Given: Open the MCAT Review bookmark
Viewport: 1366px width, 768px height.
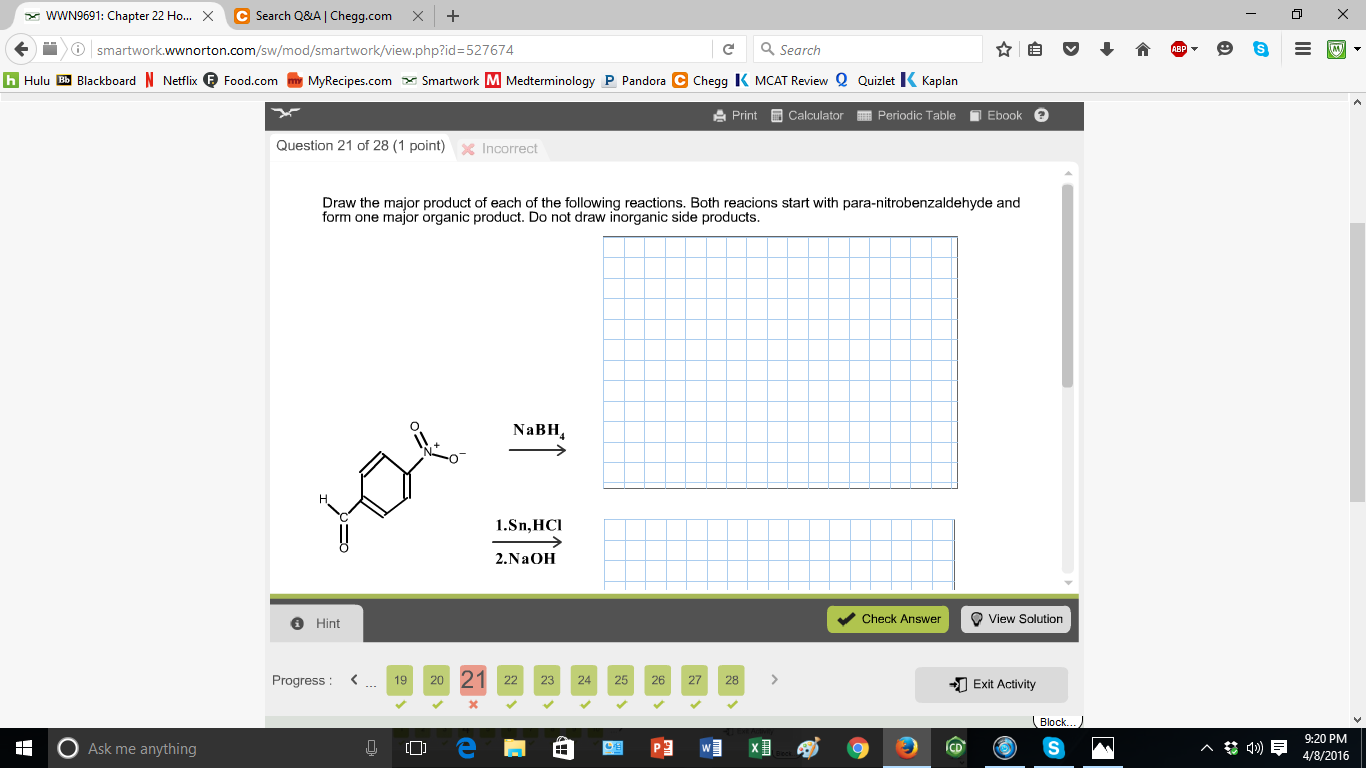Looking at the screenshot, I should click(782, 80).
